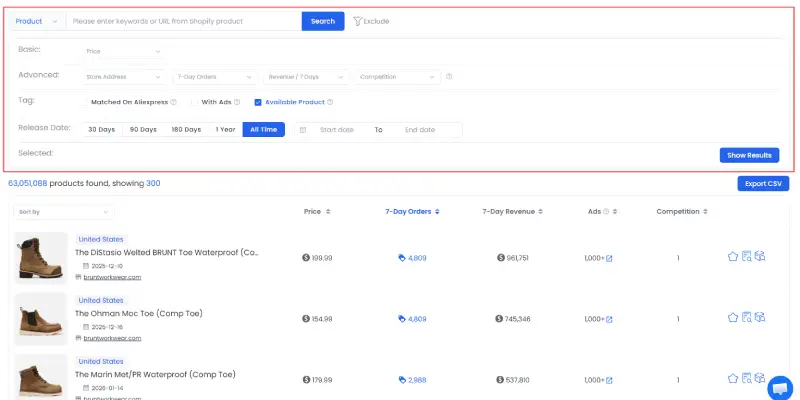Image resolution: width=800 pixels, height=400 pixels.
Task: Click help icon next to With Ads
Action: [237, 102]
